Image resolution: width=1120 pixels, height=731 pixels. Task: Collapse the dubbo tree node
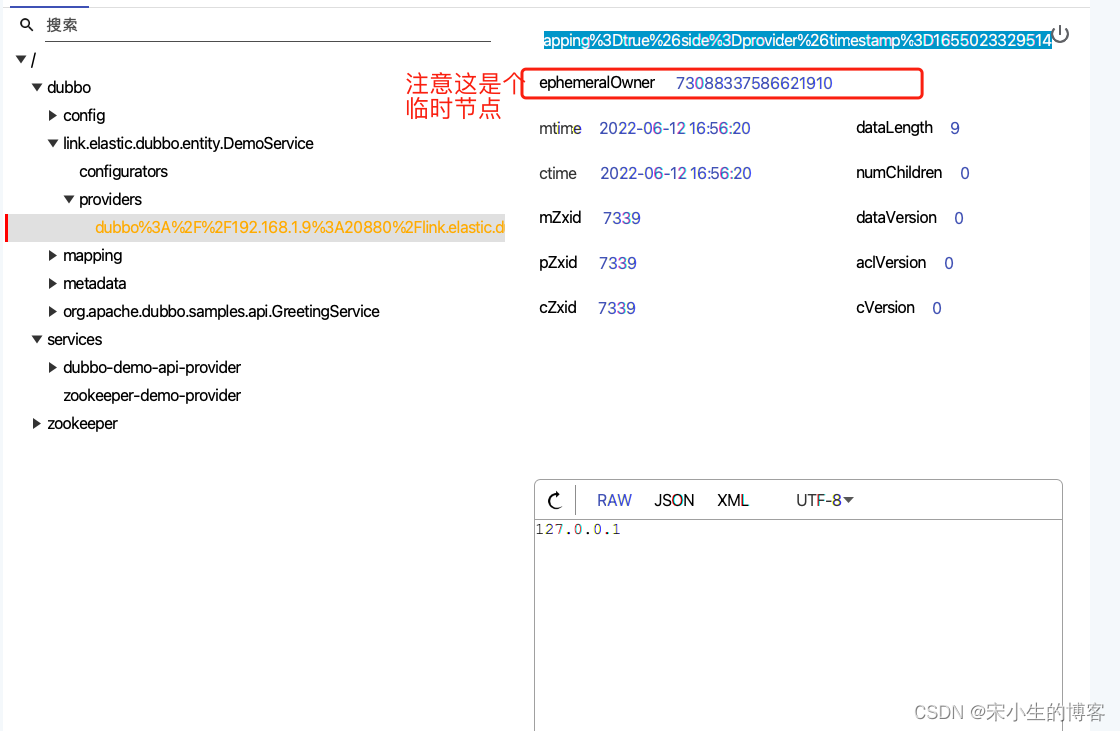(x=37, y=88)
